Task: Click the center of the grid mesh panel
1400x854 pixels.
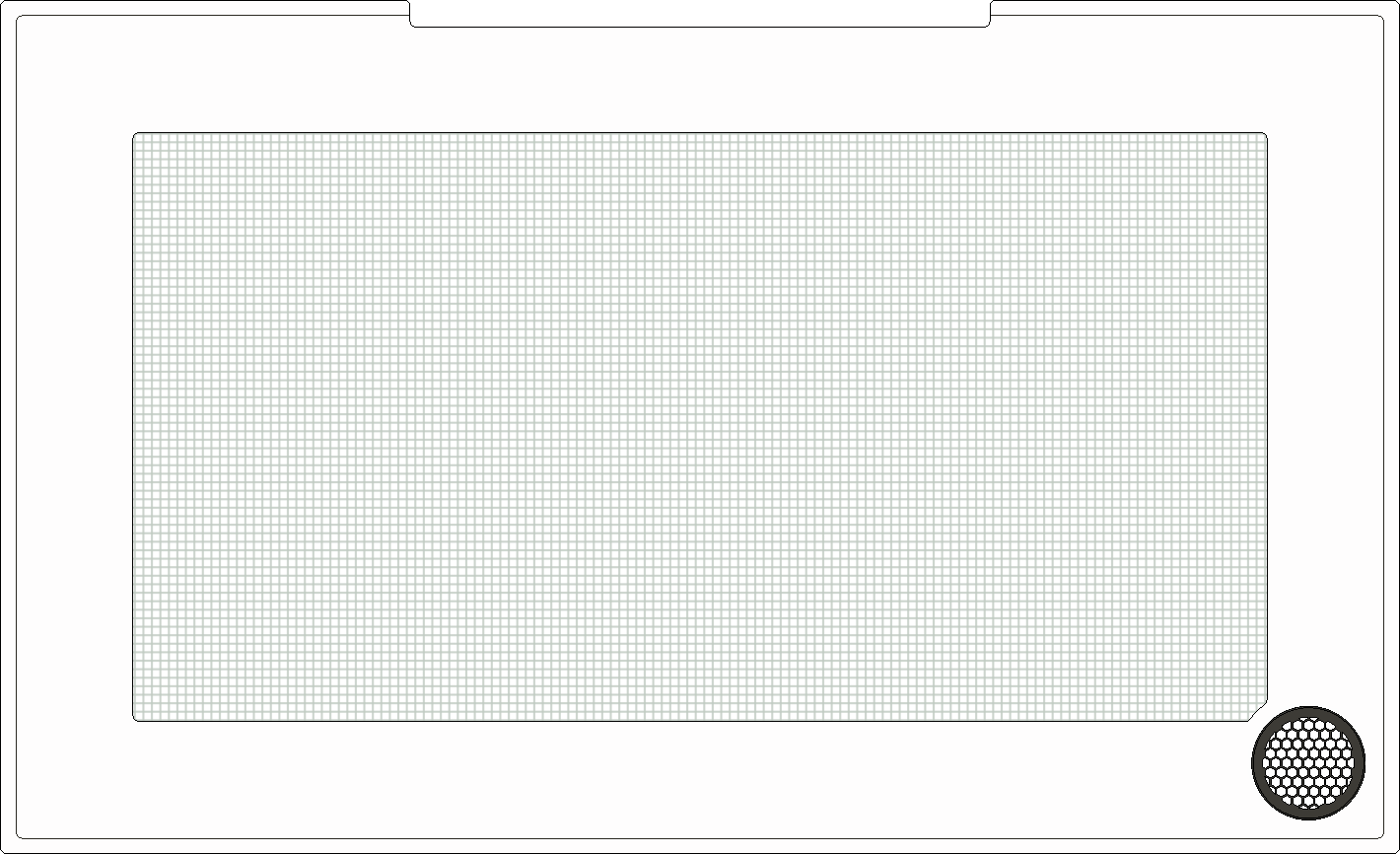Action: (700, 427)
